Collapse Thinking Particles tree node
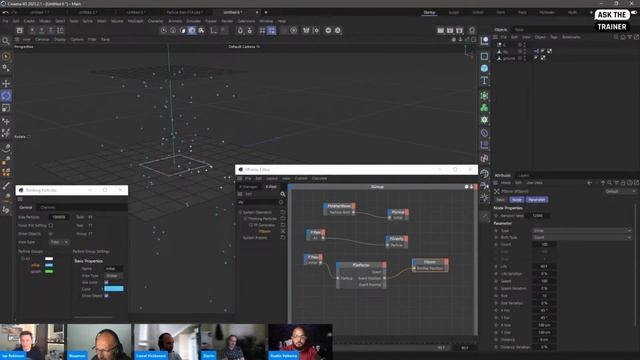 coord(245,219)
